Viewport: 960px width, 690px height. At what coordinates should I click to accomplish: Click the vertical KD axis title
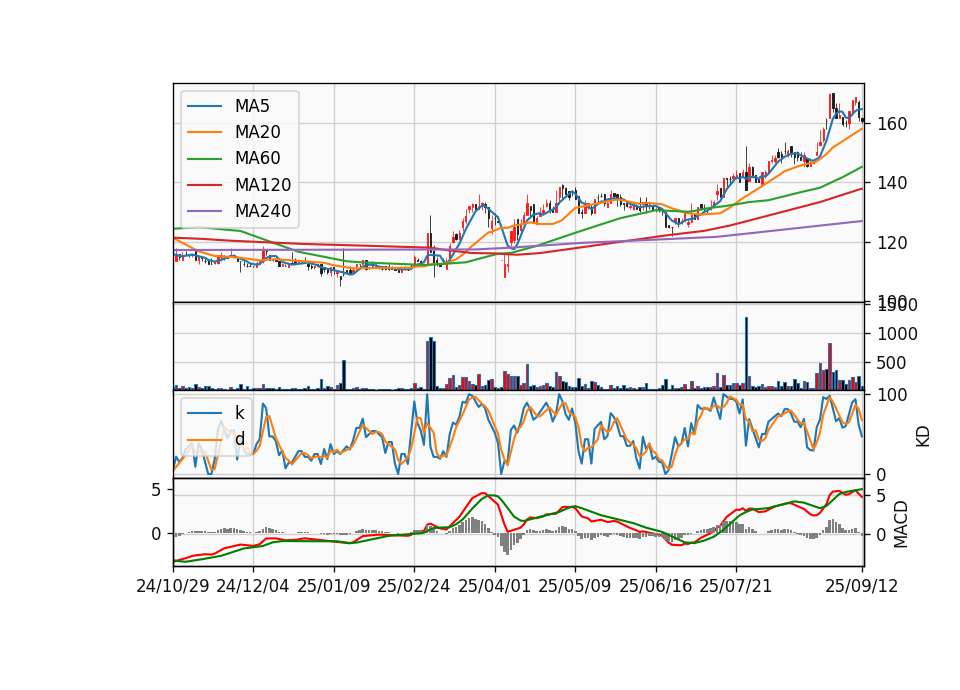[x=923, y=437]
